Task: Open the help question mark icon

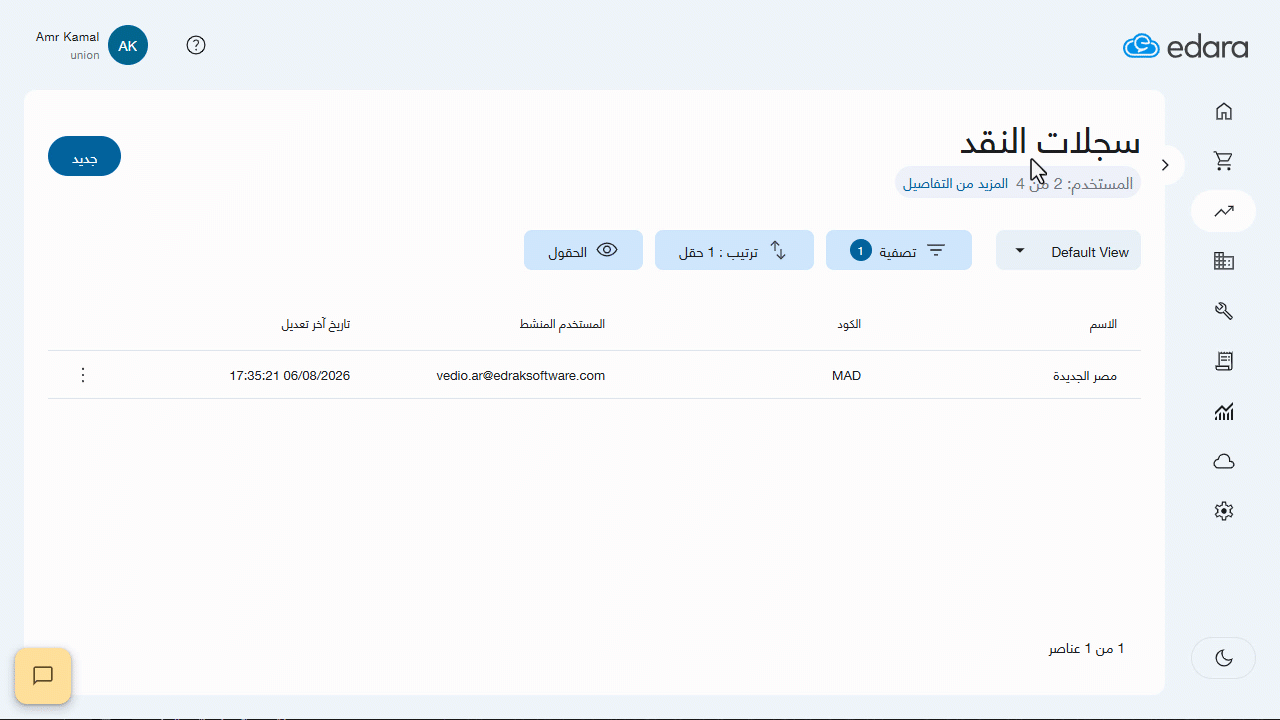Action: (196, 45)
